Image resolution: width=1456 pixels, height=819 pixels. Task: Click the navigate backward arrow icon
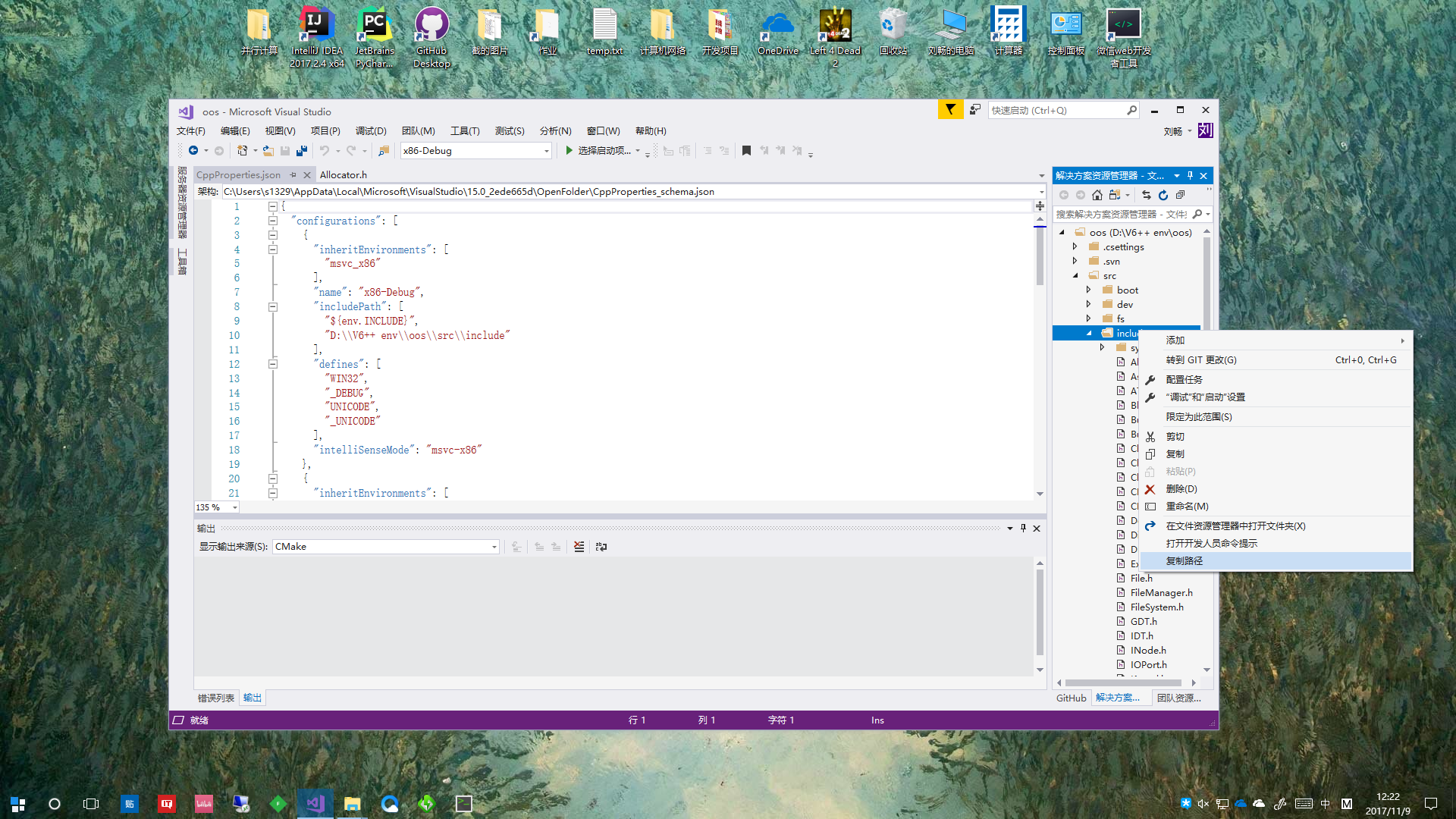click(193, 151)
